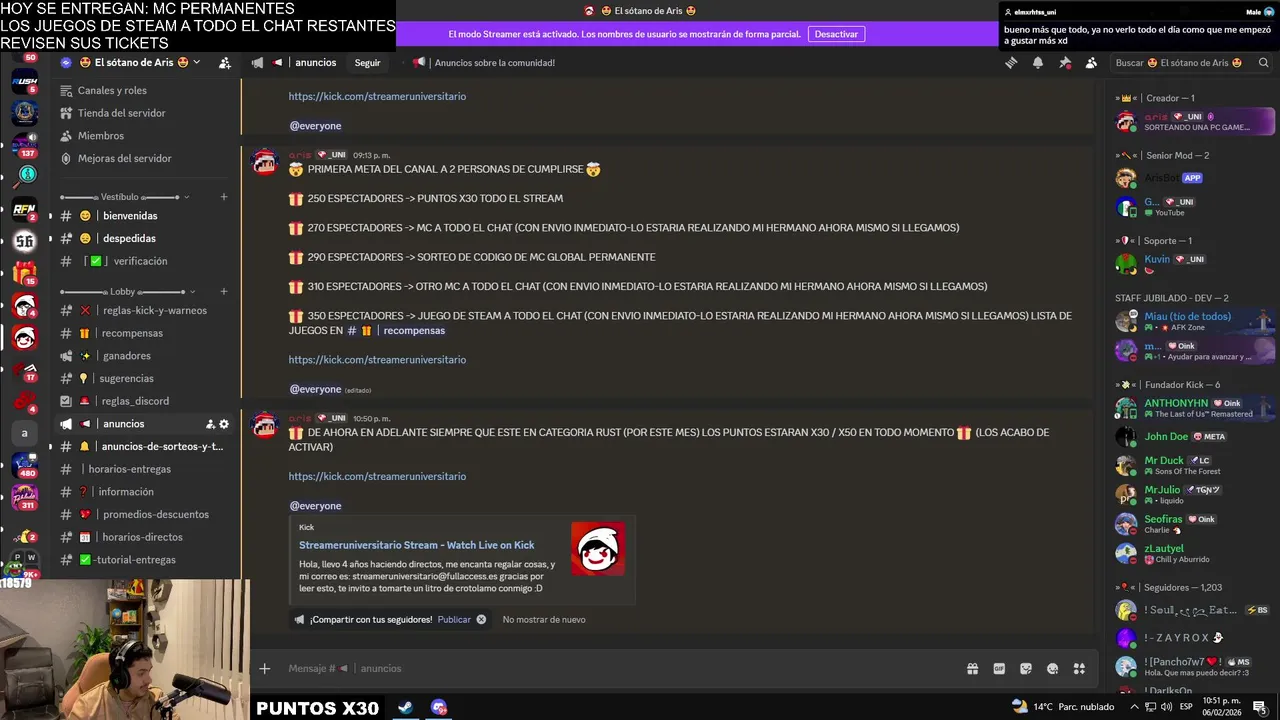Open Streameruniversitario Stream Watch Live link
This screenshot has width=1280, height=720.
coord(417,545)
